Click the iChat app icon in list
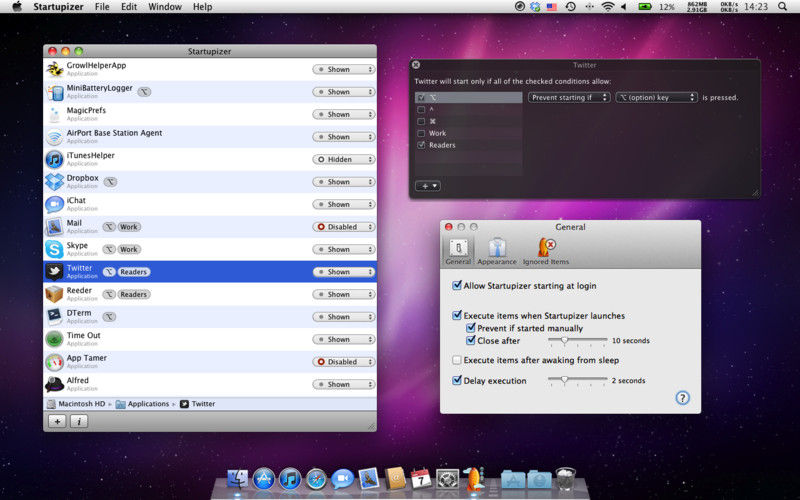This screenshot has height=500, width=800. [55, 204]
